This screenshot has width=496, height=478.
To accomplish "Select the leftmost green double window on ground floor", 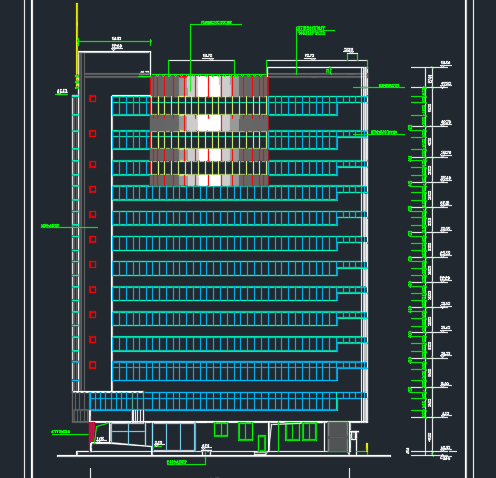I will 221,429.
